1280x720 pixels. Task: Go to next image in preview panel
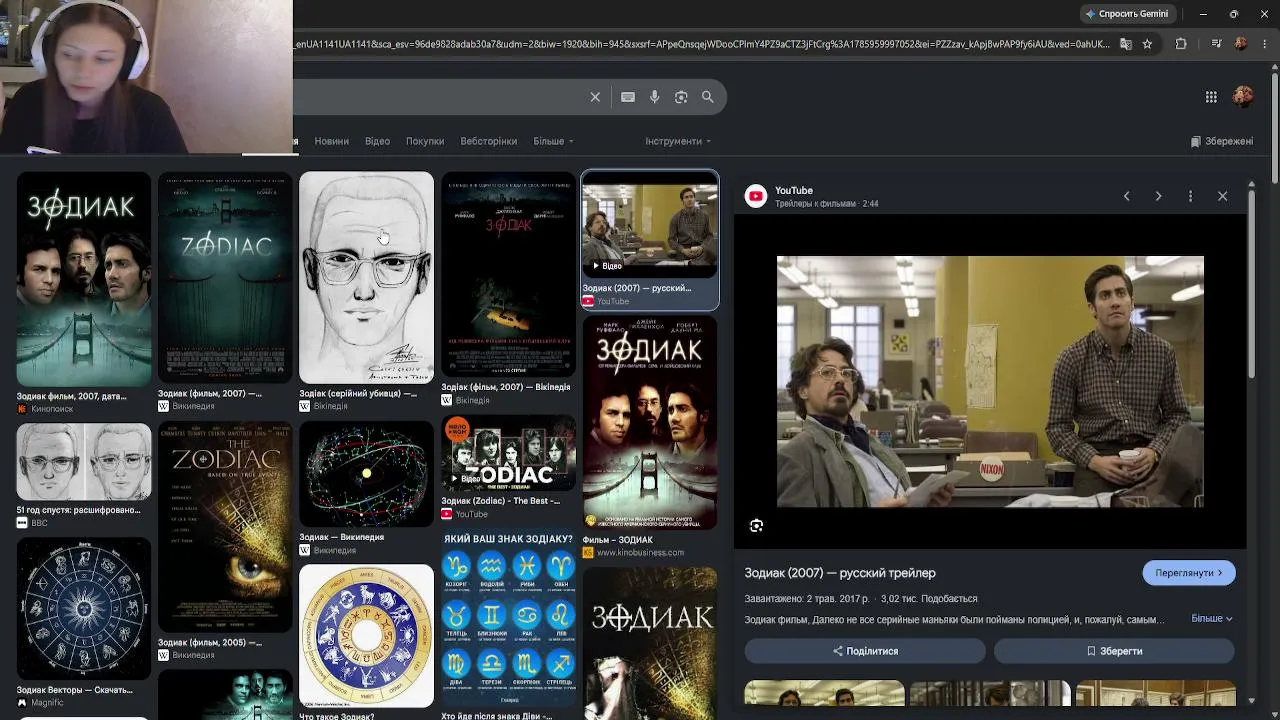[1159, 196]
